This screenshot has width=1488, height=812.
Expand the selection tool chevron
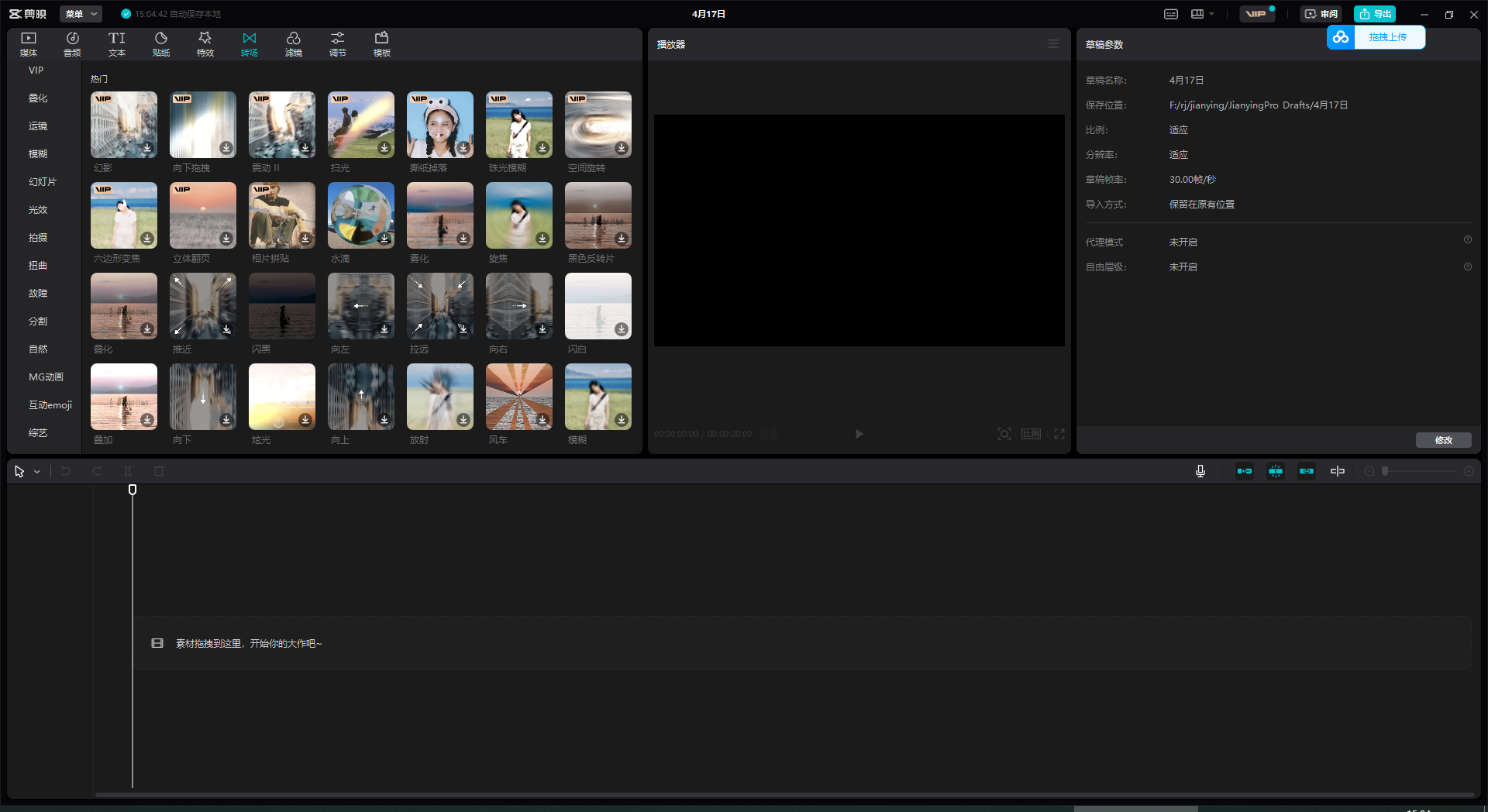coord(37,472)
